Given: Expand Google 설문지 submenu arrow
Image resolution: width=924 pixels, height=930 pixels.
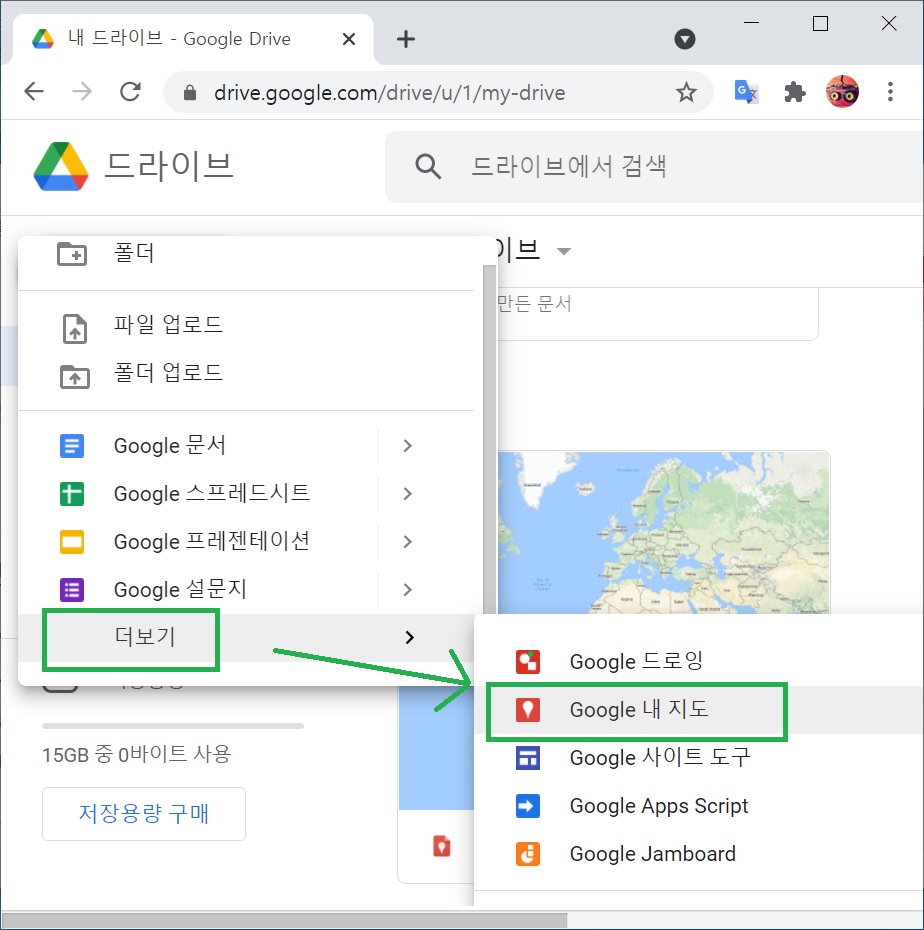Looking at the screenshot, I should 407,590.
